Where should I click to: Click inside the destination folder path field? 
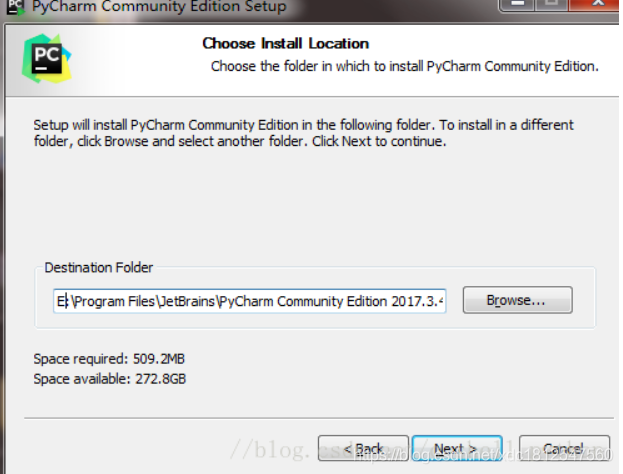(250, 301)
